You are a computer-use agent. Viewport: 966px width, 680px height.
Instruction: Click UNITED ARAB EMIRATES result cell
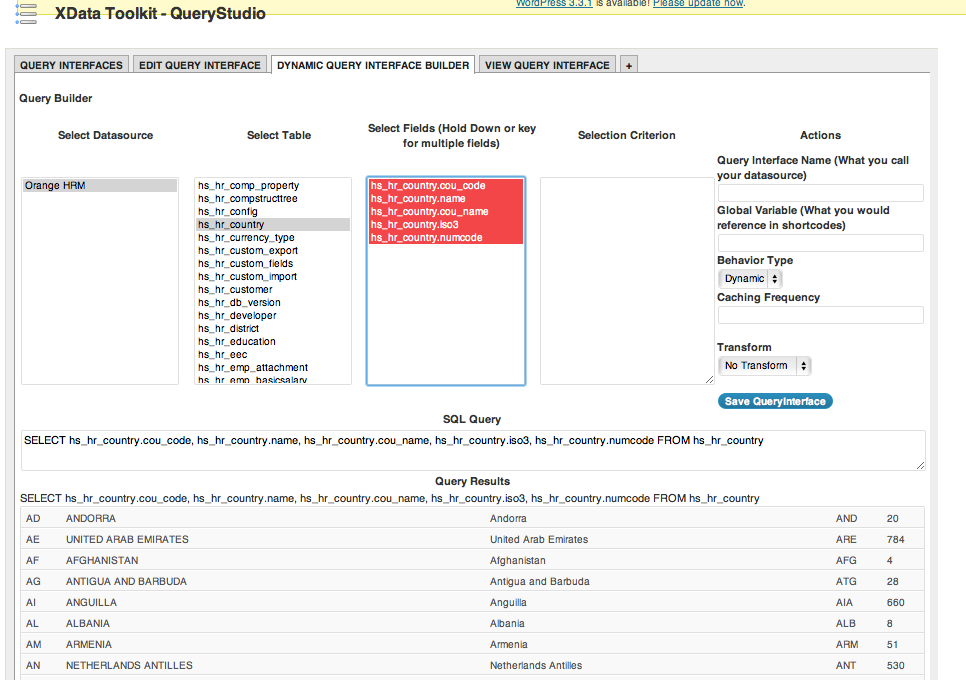click(128, 540)
